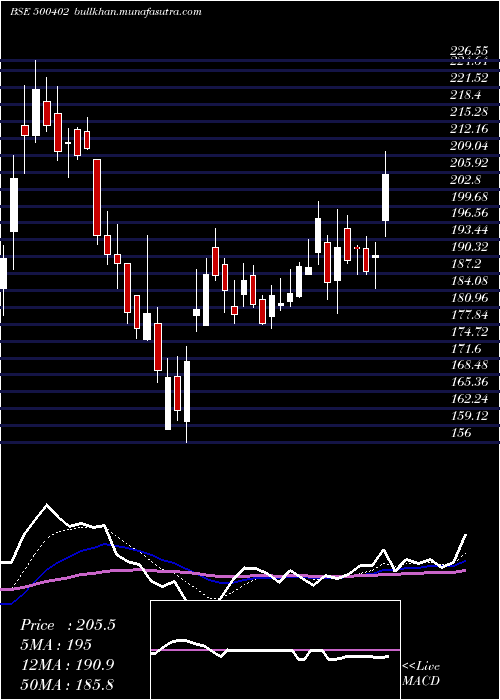Click the 218.4 price level label
The image size is (500, 700).
pyautogui.click(x=466, y=95)
